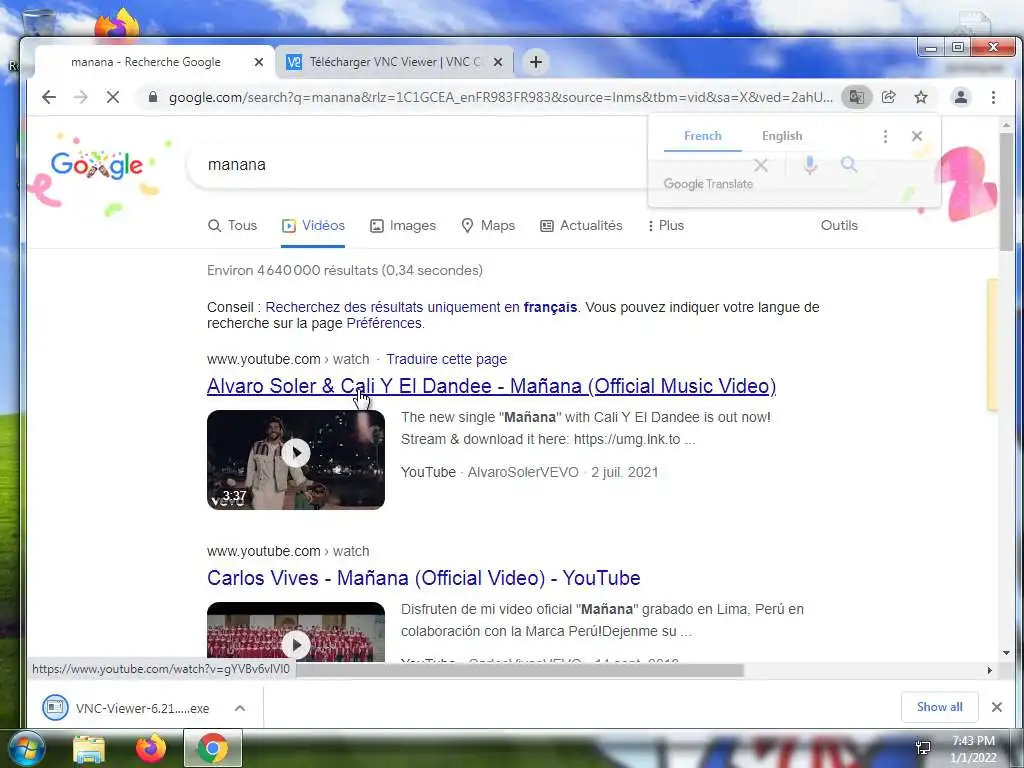Share this page via share icon
The width and height of the screenshot is (1024, 768).
[888, 97]
